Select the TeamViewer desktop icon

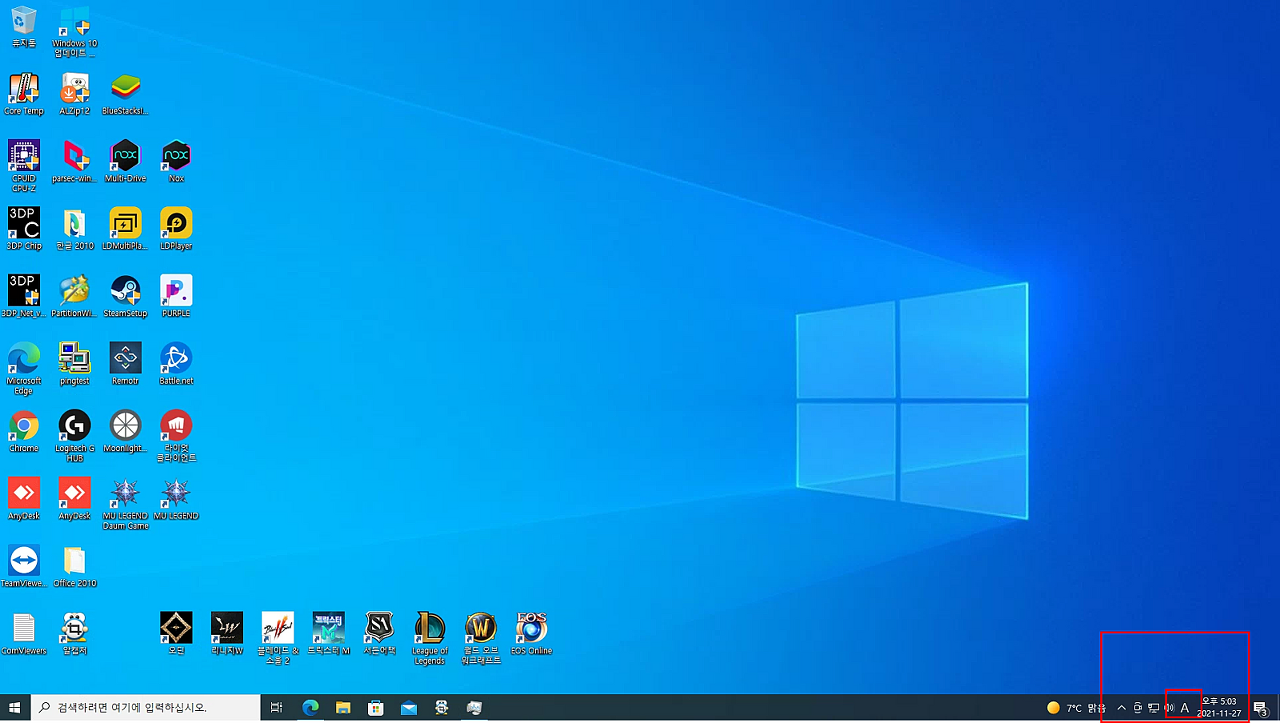click(23, 565)
